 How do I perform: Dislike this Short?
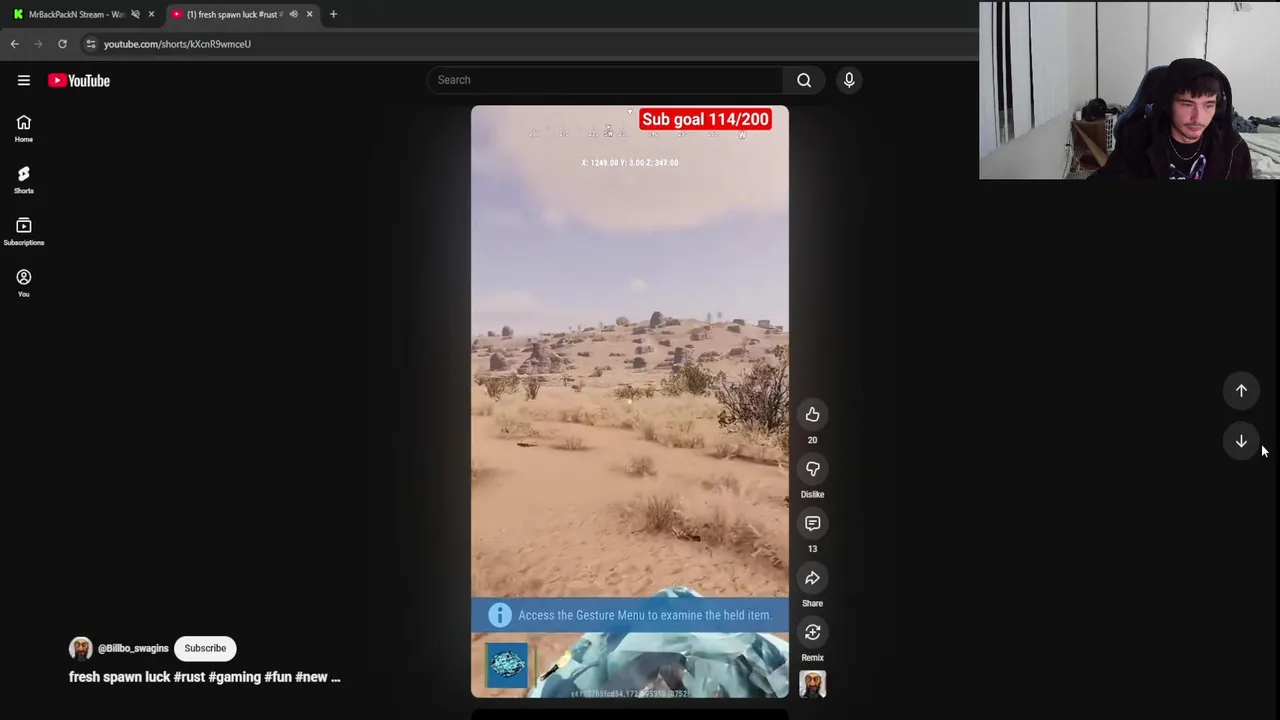tap(812, 469)
